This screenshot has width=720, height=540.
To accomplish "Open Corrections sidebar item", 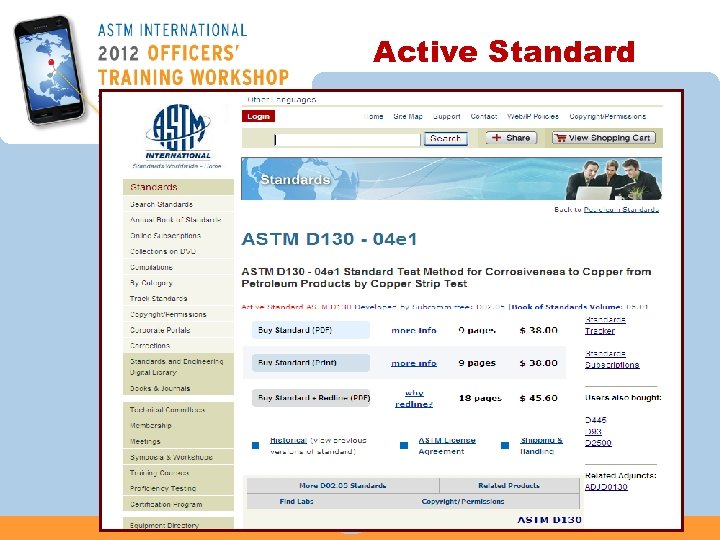I will (150, 346).
